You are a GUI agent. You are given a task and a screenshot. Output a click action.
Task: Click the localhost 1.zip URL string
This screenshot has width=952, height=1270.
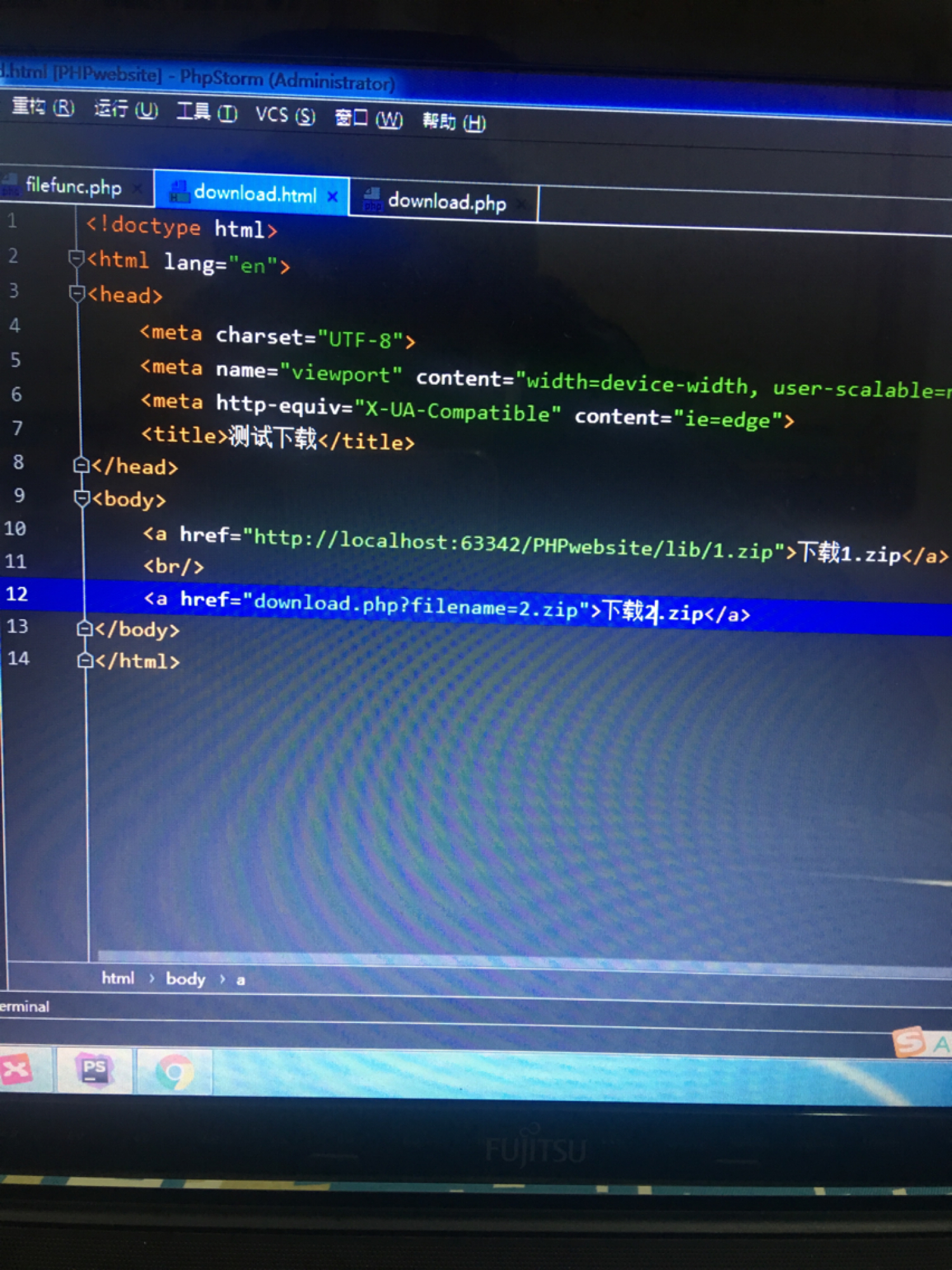pyautogui.click(x=513, y=544)
